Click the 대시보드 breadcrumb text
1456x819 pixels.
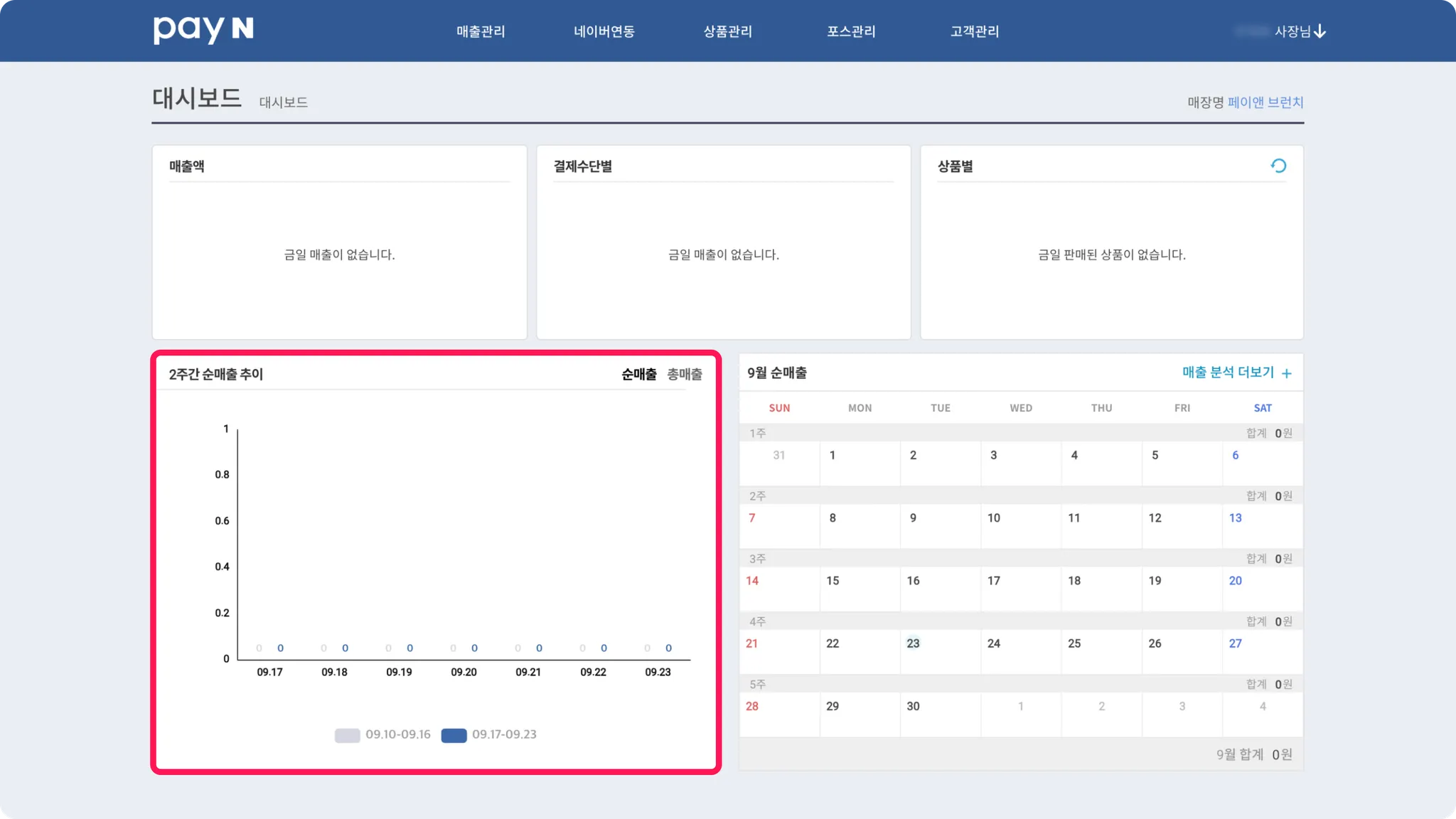tap(283, 102)
